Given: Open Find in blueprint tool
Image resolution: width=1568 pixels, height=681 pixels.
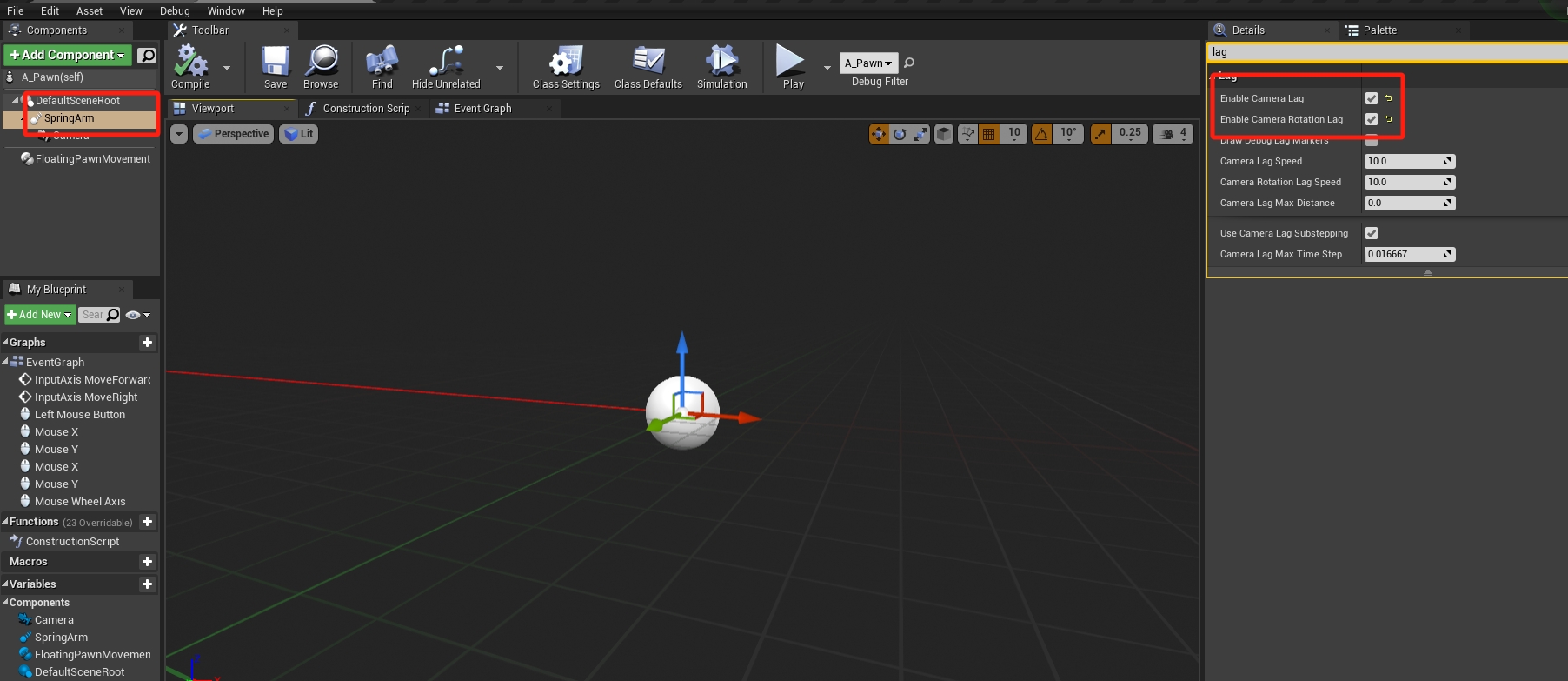Looking at the screenshot, I should coord(382,63).
